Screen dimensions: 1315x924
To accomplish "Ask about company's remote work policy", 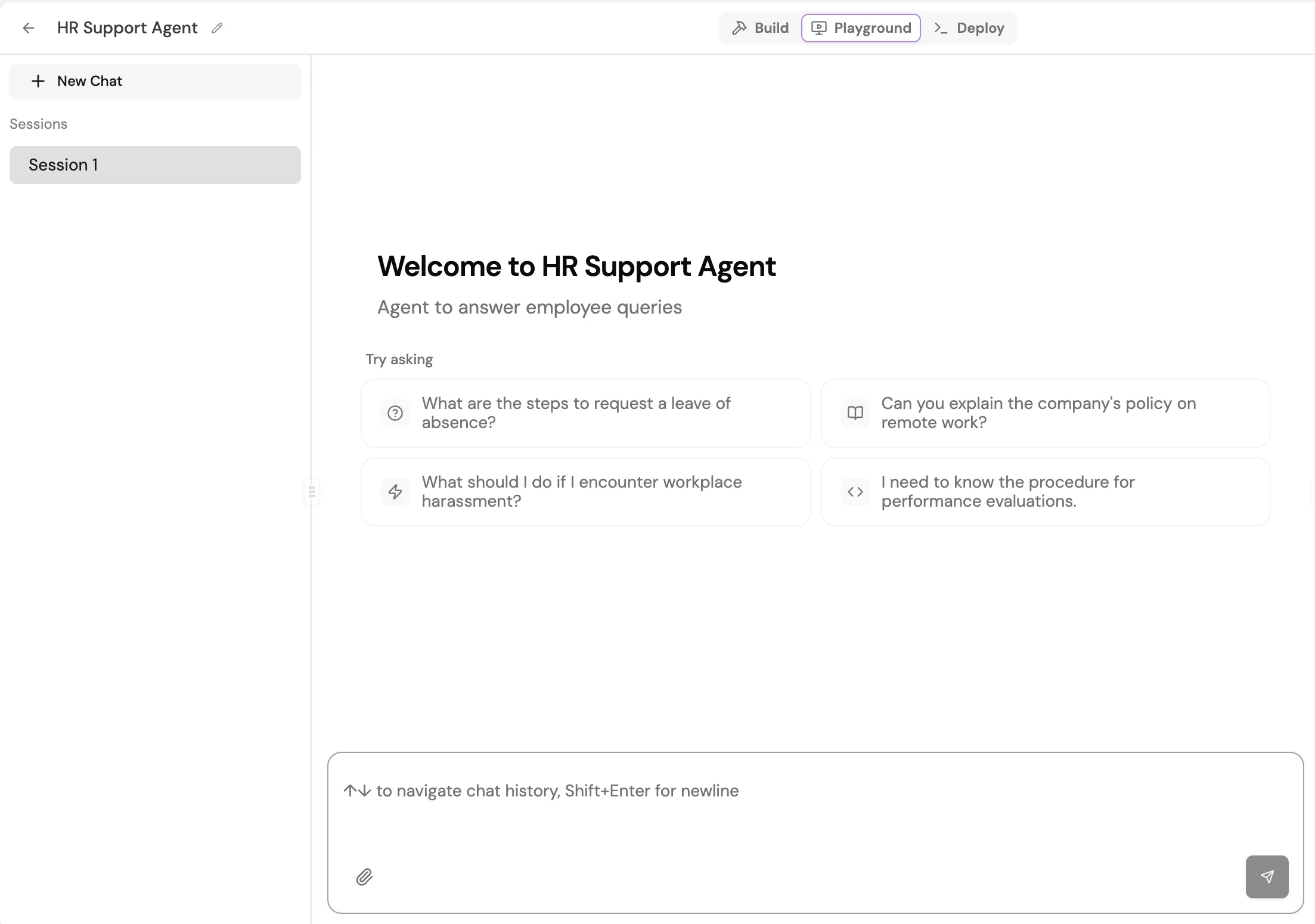I will 1046,413.
